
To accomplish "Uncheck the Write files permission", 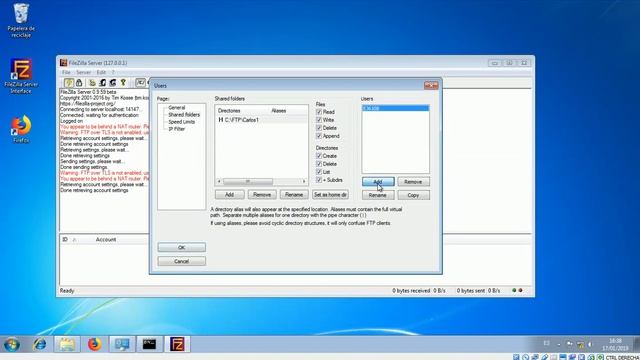I will [319, 120].
